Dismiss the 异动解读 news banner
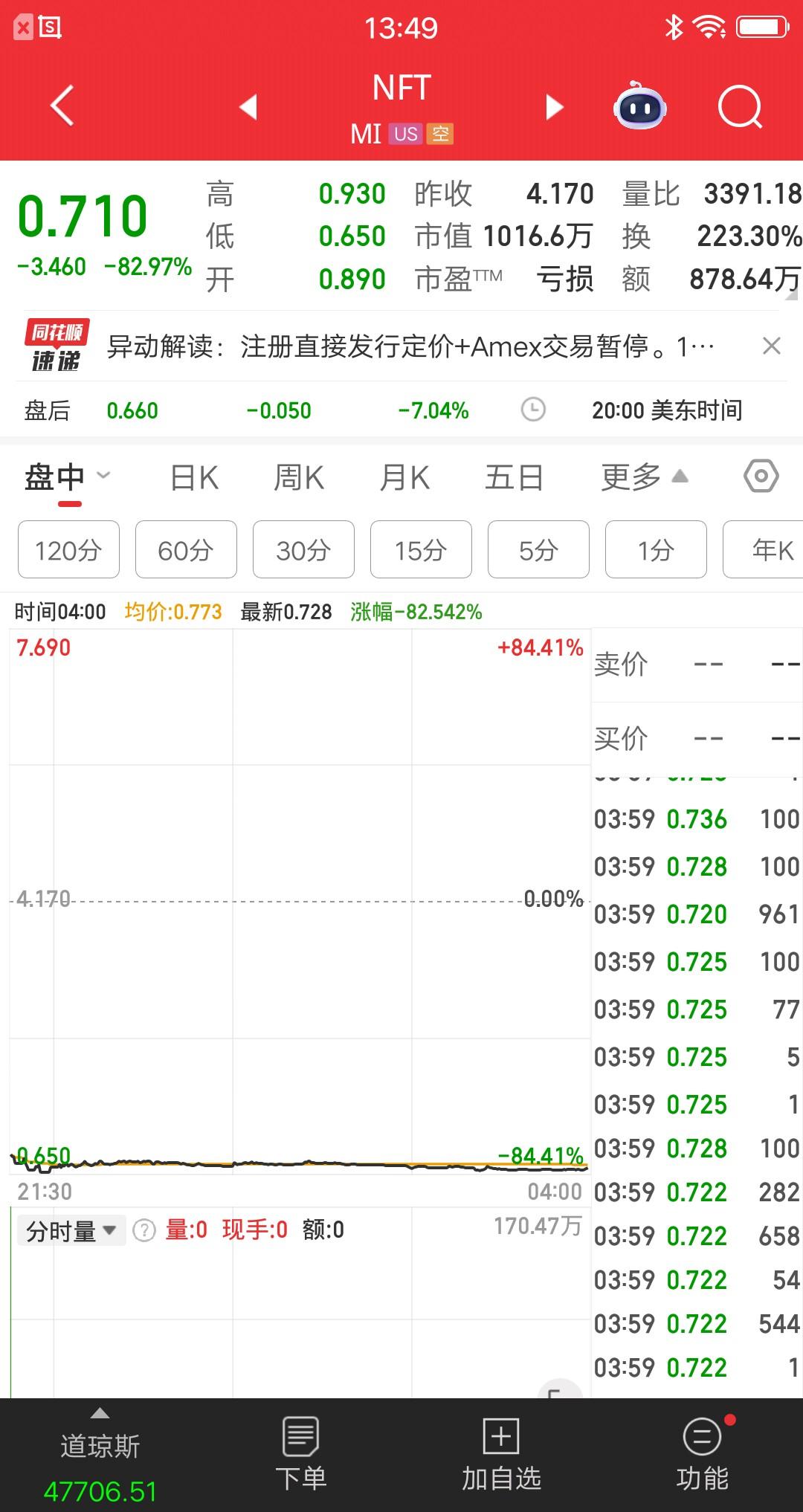This screenshot has height=1512, width=803. 772,346
